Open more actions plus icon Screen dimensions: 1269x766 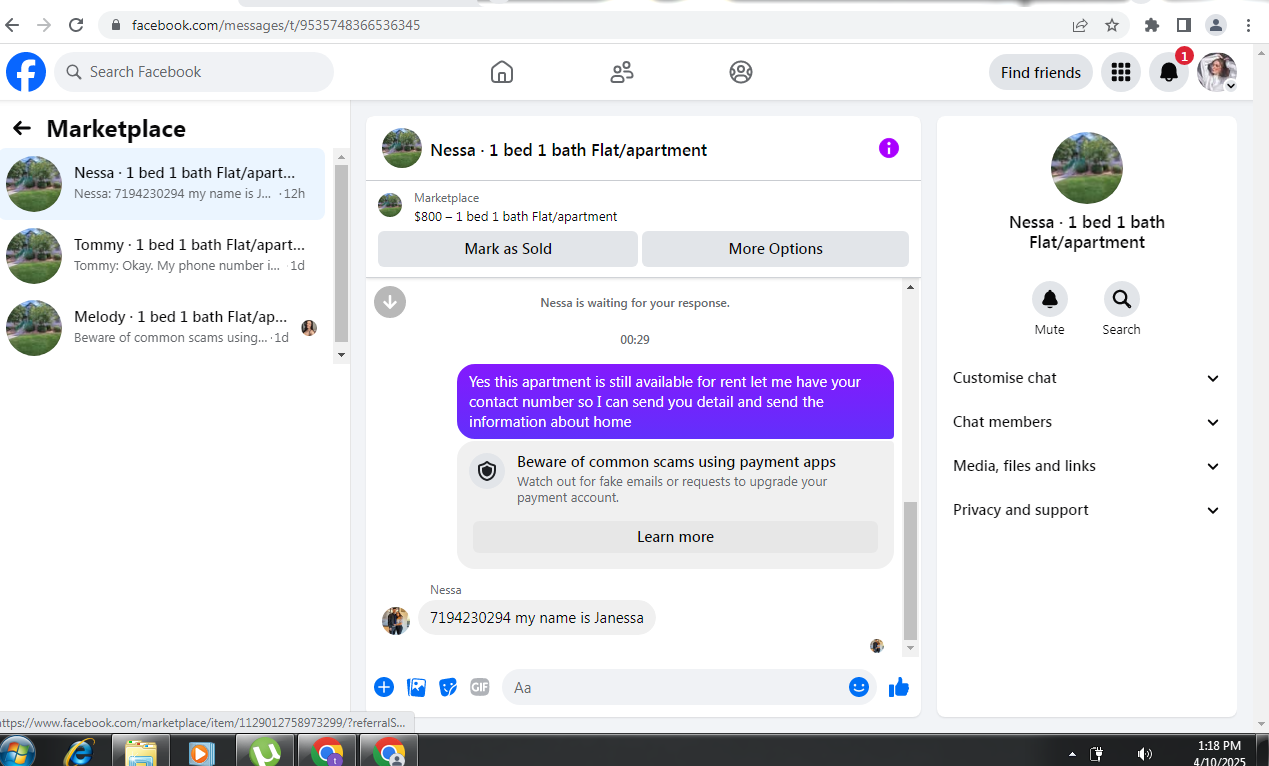point(384,687)
